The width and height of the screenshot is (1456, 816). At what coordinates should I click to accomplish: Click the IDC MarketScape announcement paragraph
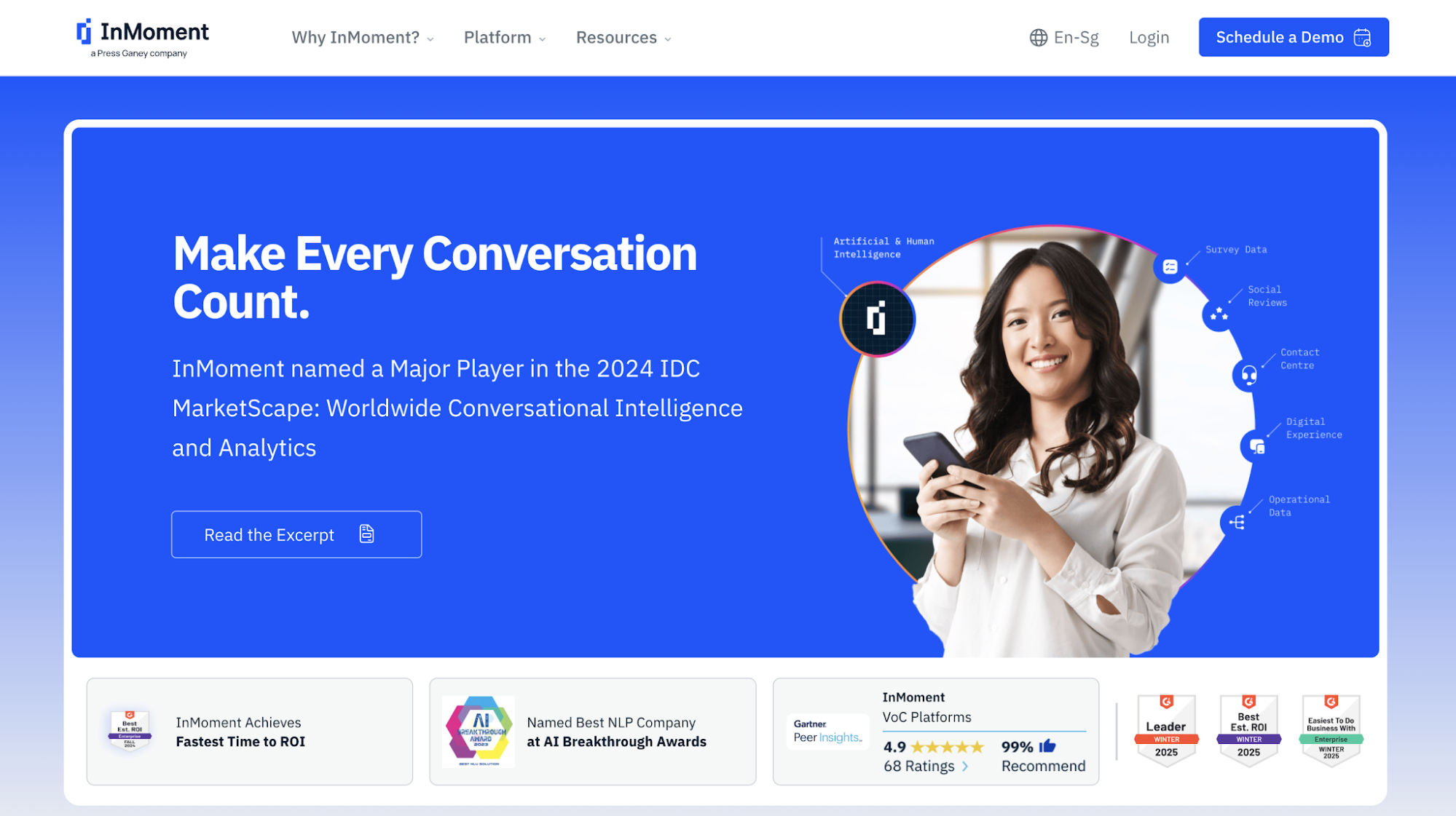click(457, 408)
